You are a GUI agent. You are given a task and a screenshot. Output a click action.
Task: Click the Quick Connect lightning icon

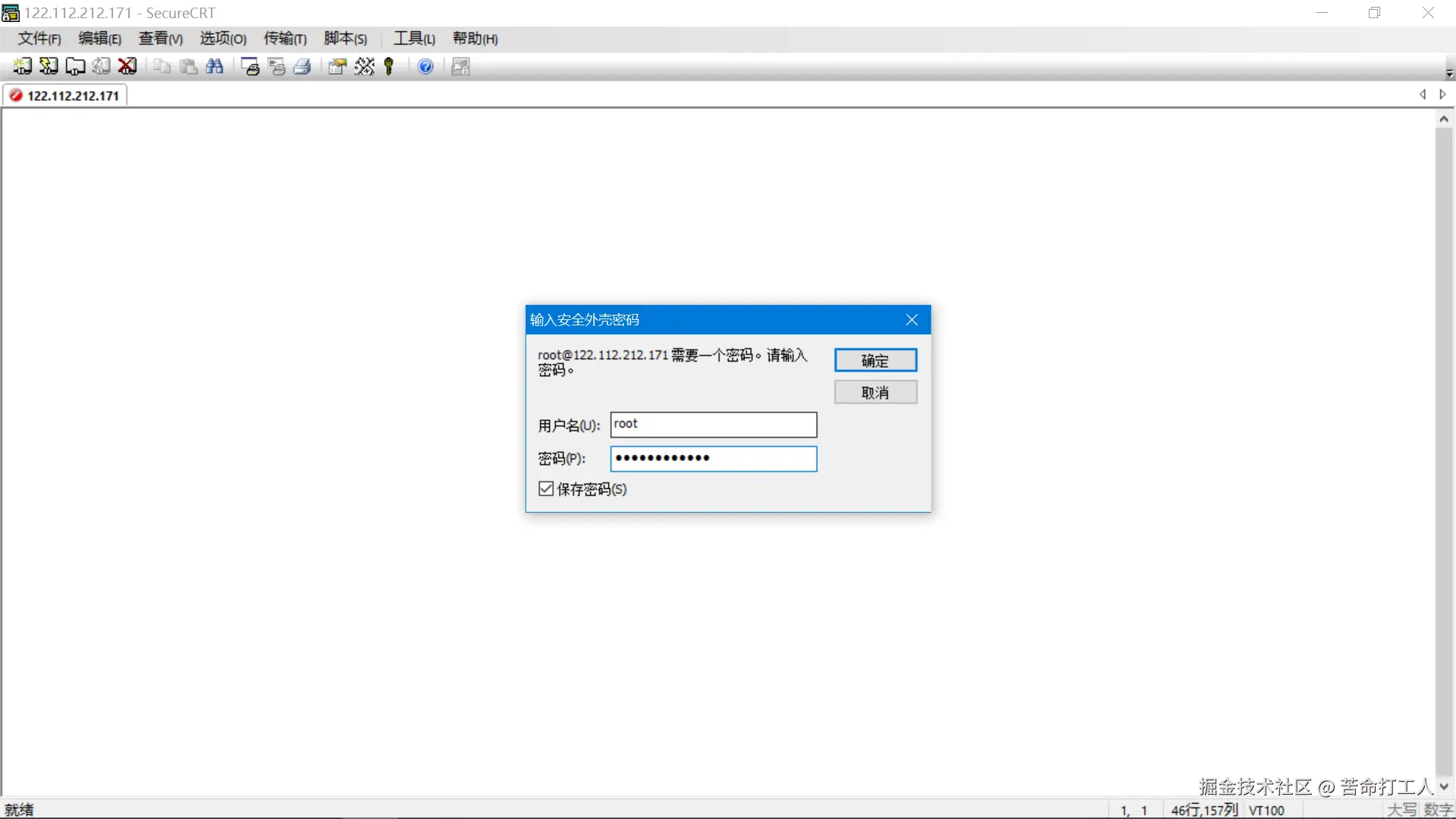(49, 67)
